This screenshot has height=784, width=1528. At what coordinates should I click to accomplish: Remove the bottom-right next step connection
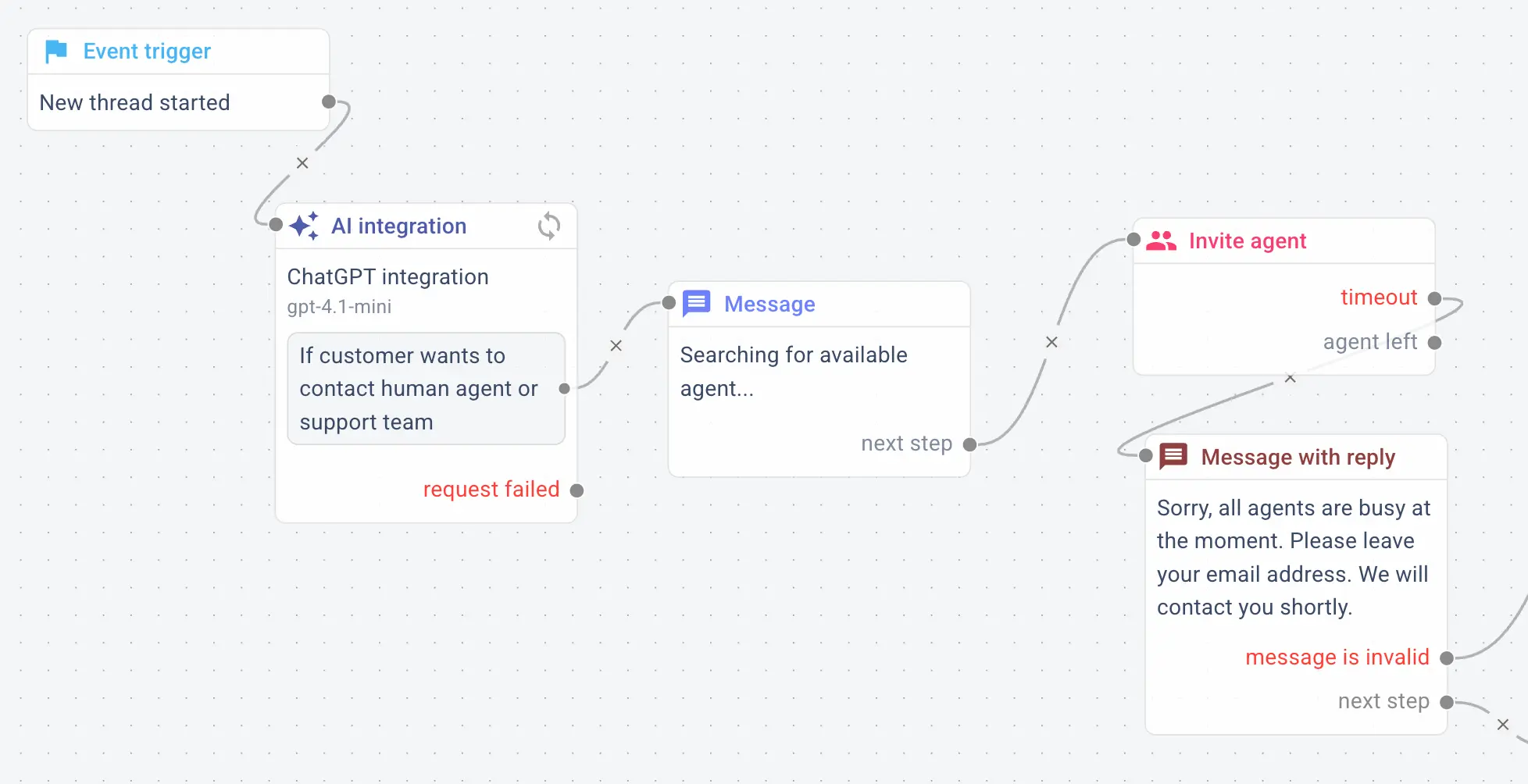tap(1503, 725)
